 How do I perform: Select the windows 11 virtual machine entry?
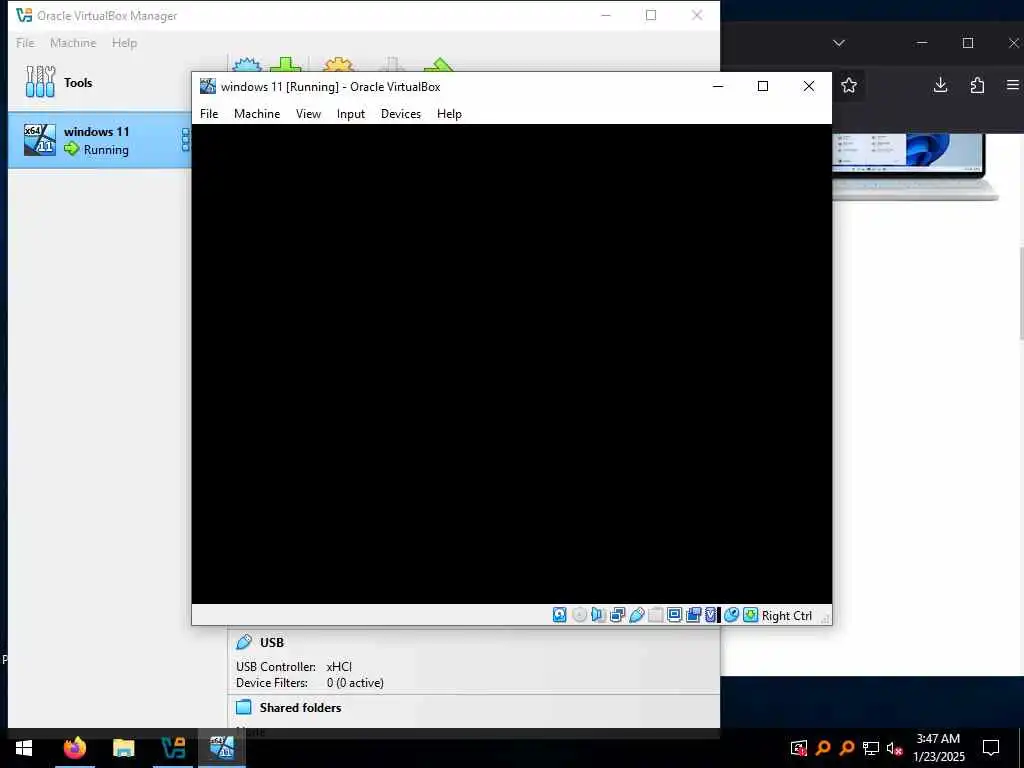click(99, 140)
